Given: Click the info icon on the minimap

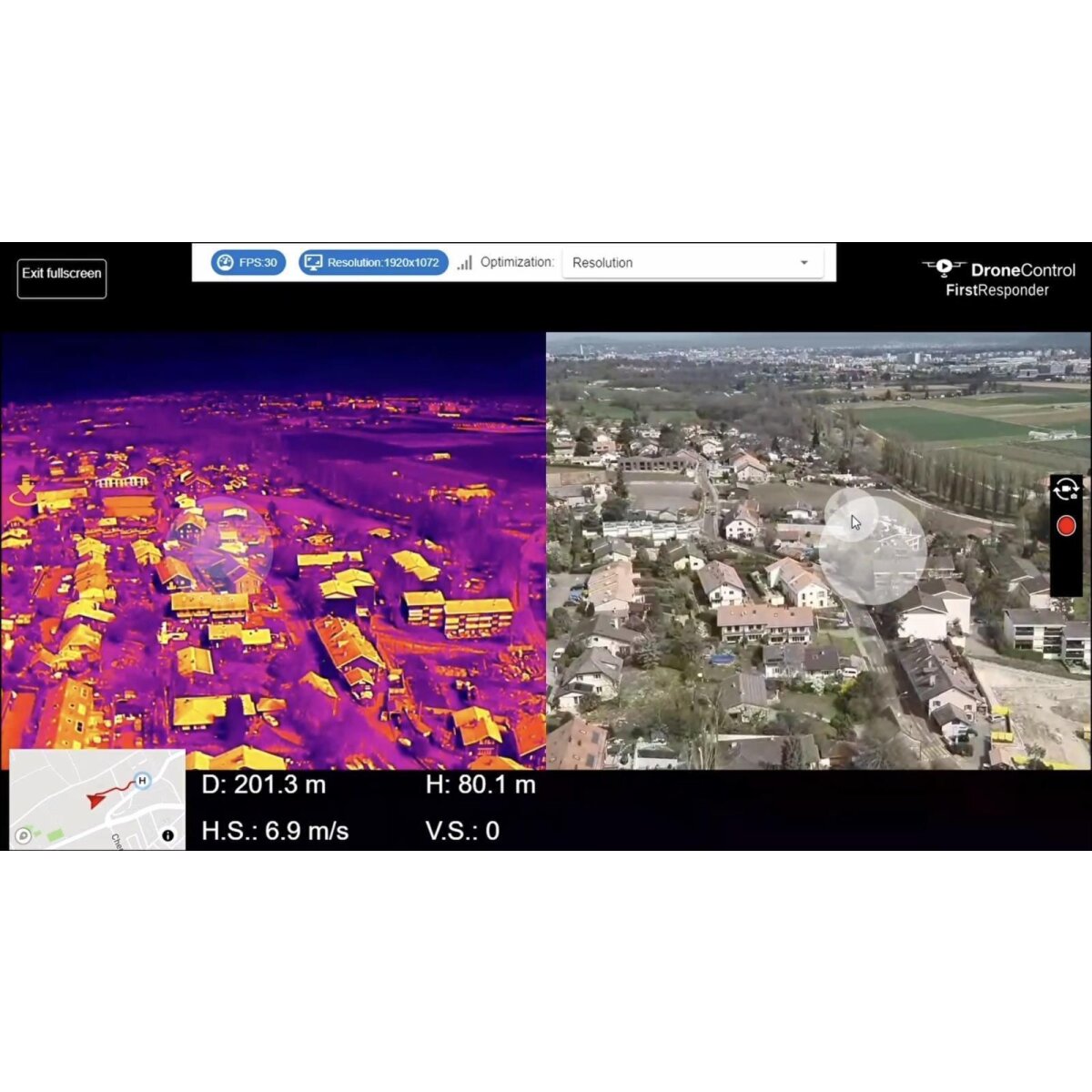Looking at the screenshot, I should tap(167, 835).
